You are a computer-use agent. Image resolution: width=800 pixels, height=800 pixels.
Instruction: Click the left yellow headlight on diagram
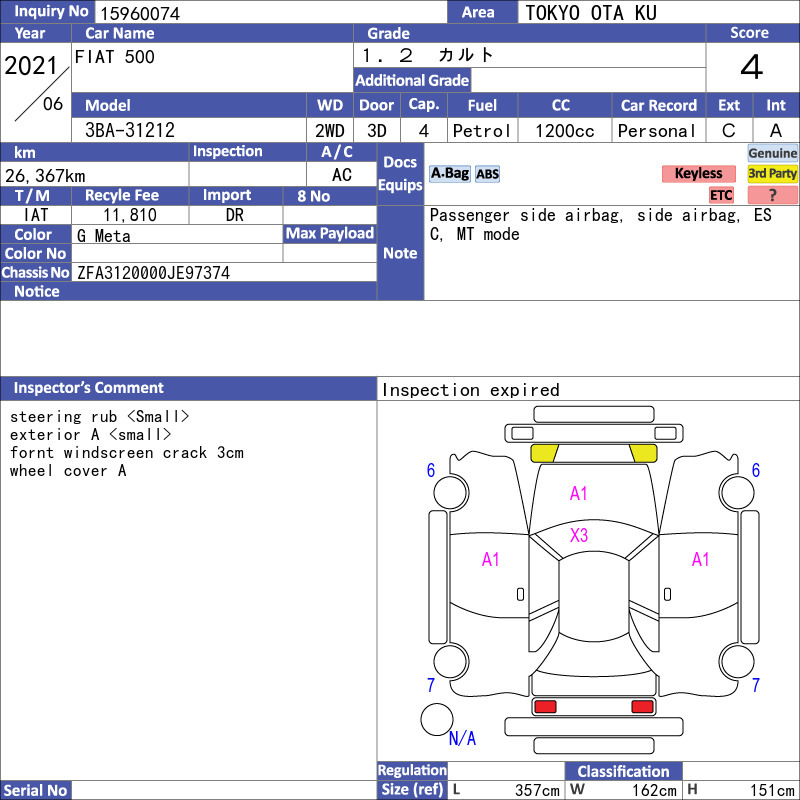point(544,453)
